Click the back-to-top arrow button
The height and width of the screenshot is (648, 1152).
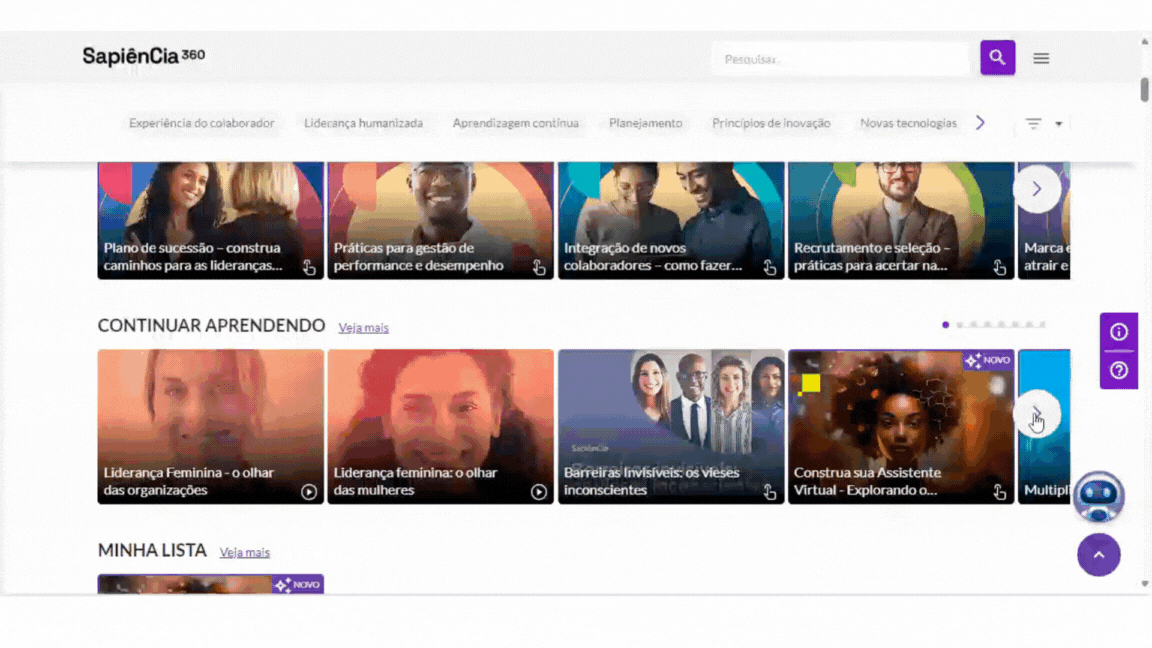pyautogui.click(x=1098, y=555)
